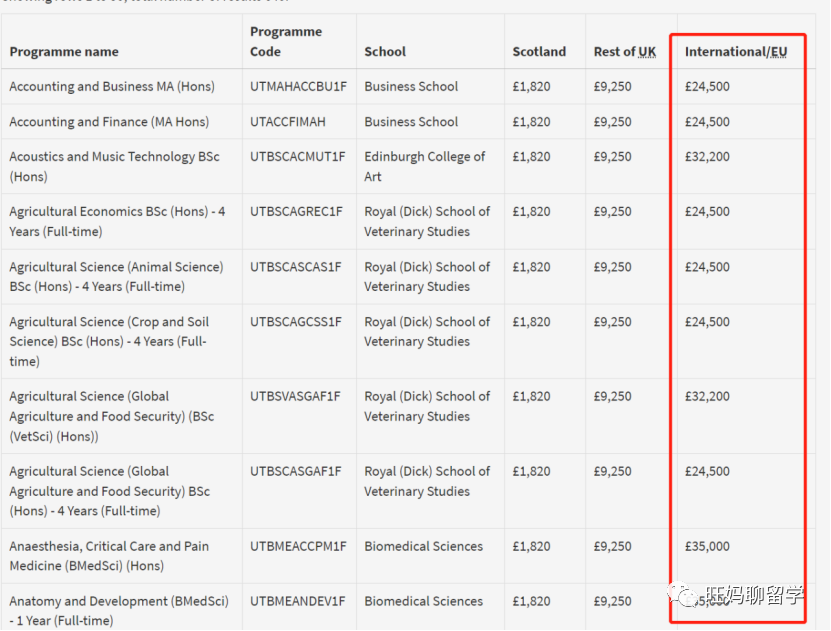Image resolution: width=831 pixels, height=631 pixels.
Task: Click programme code UTBMEACCPM1F
Action: (x=298, y=547)
